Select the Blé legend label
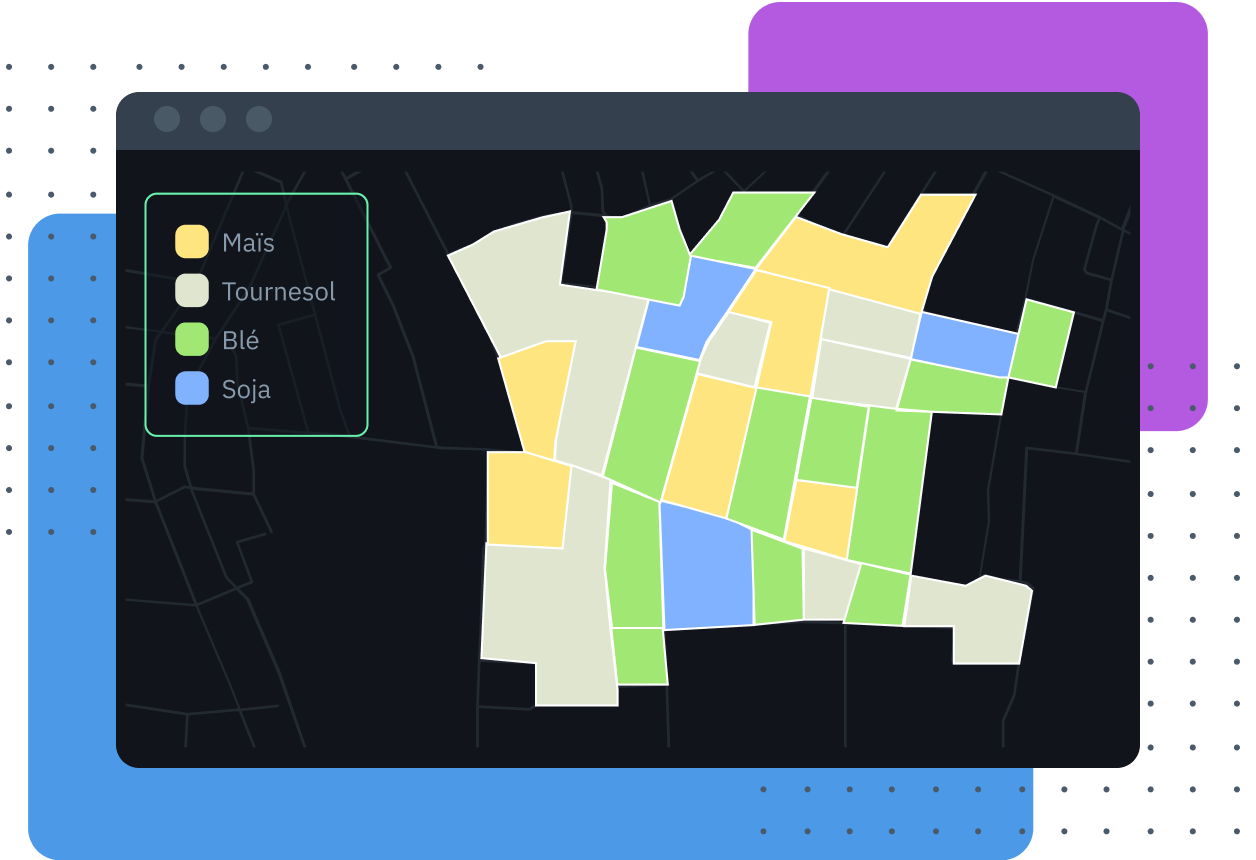Image resolution: width=1256 pixels, height=860 pixels. point(241,341)
